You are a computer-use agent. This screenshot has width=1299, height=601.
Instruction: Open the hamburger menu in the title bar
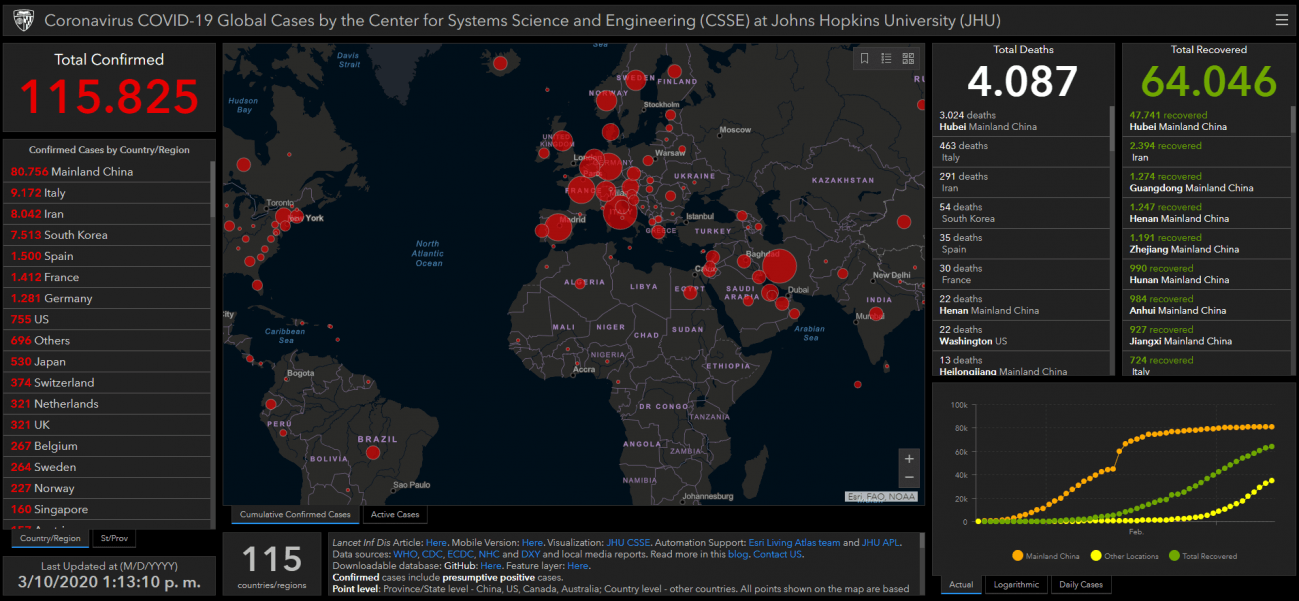(x=1282, y=20)
